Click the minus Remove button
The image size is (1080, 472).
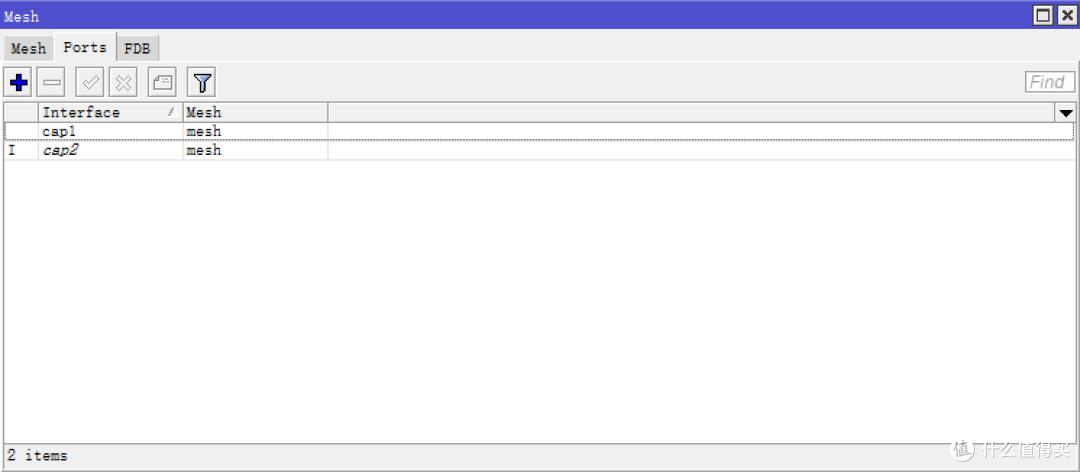51,83
